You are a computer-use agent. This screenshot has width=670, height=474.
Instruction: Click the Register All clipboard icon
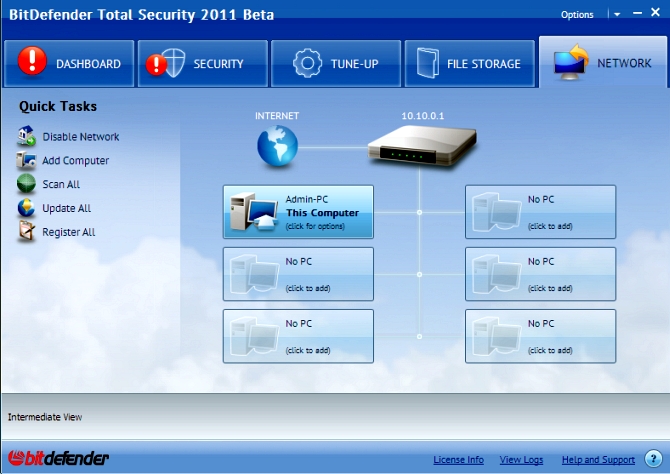[26, 231]
